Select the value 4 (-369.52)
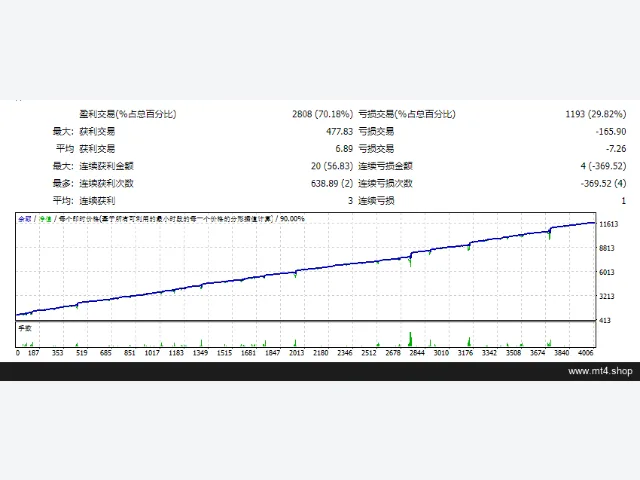640x480 pixels. (603, 166)
